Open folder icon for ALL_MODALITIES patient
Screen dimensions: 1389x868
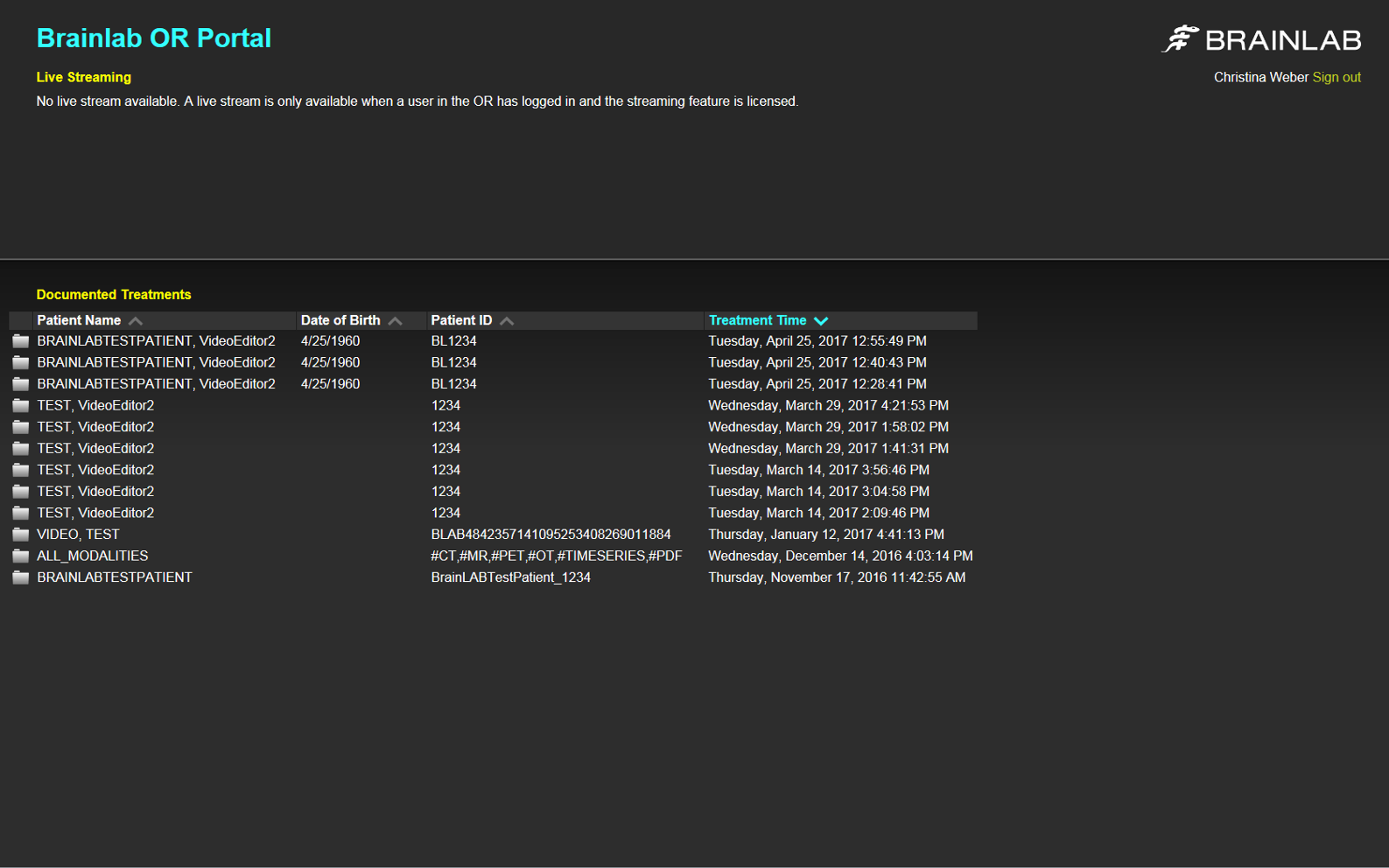(21, 556)
